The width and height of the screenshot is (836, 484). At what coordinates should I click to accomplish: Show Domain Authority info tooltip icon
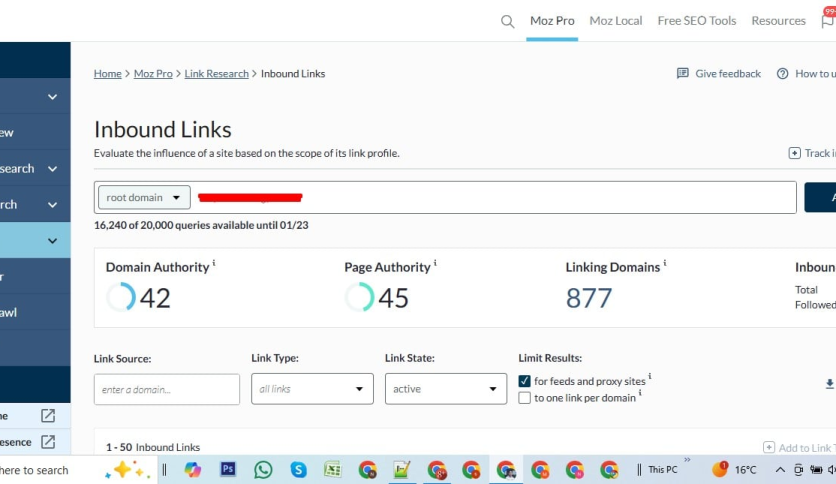point(214,263)
